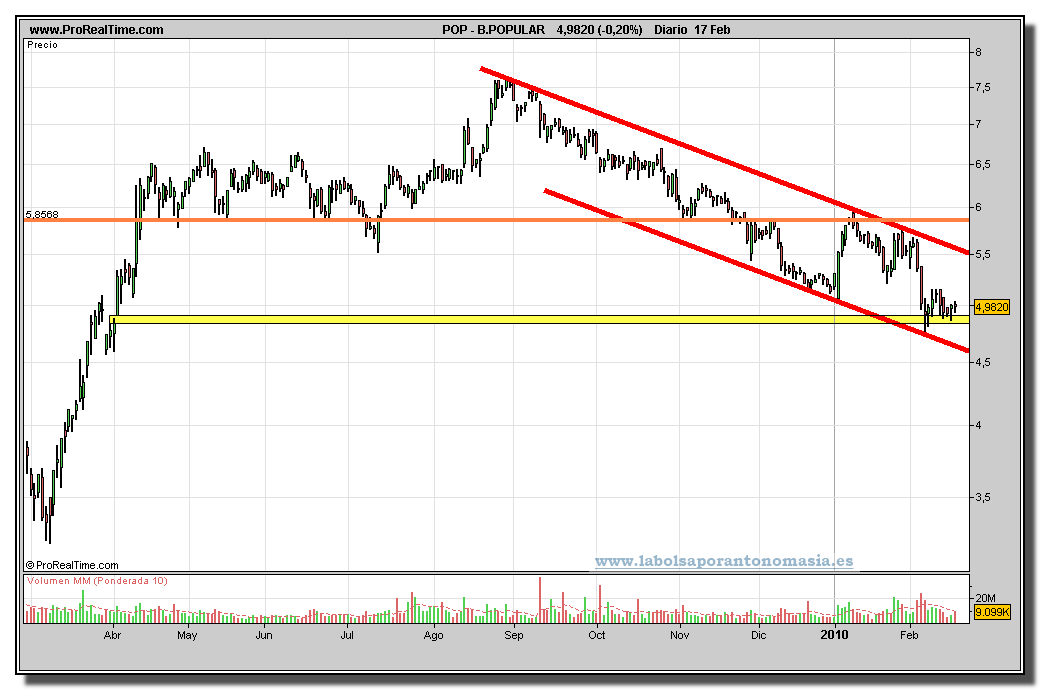The height and width of the screenshot is (690, 1040).
Task: Click the Abr month label
Action: pyautogui.click(x=113, y=636)
